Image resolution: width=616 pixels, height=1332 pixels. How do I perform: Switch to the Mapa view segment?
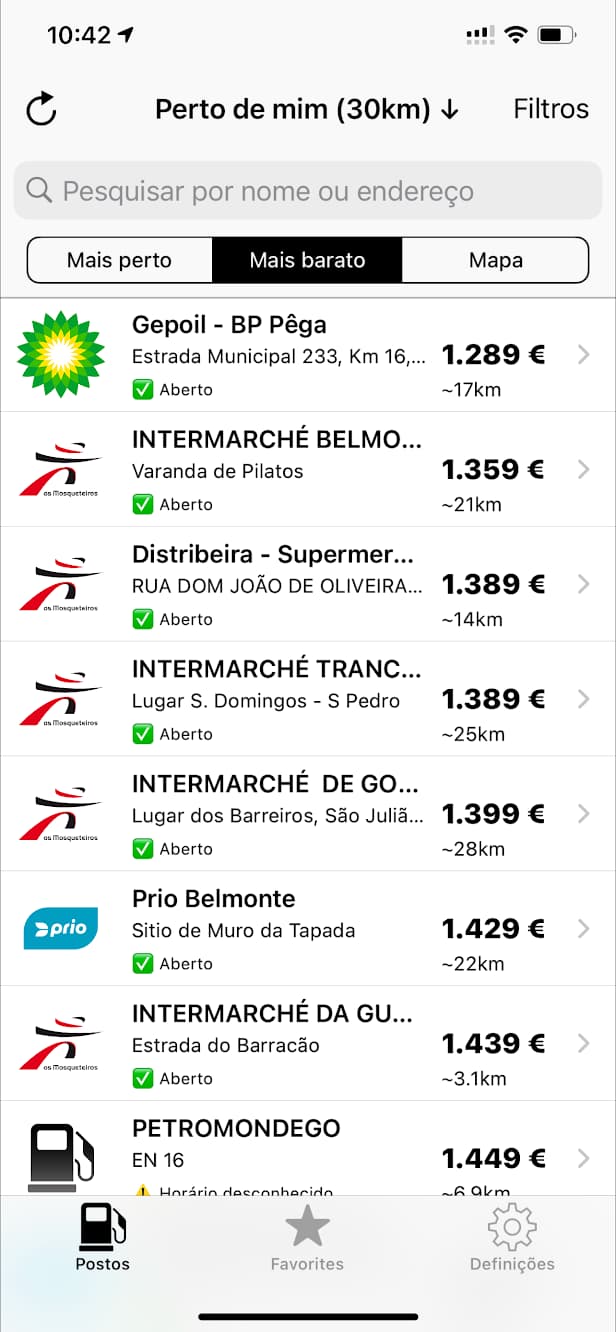495,261
